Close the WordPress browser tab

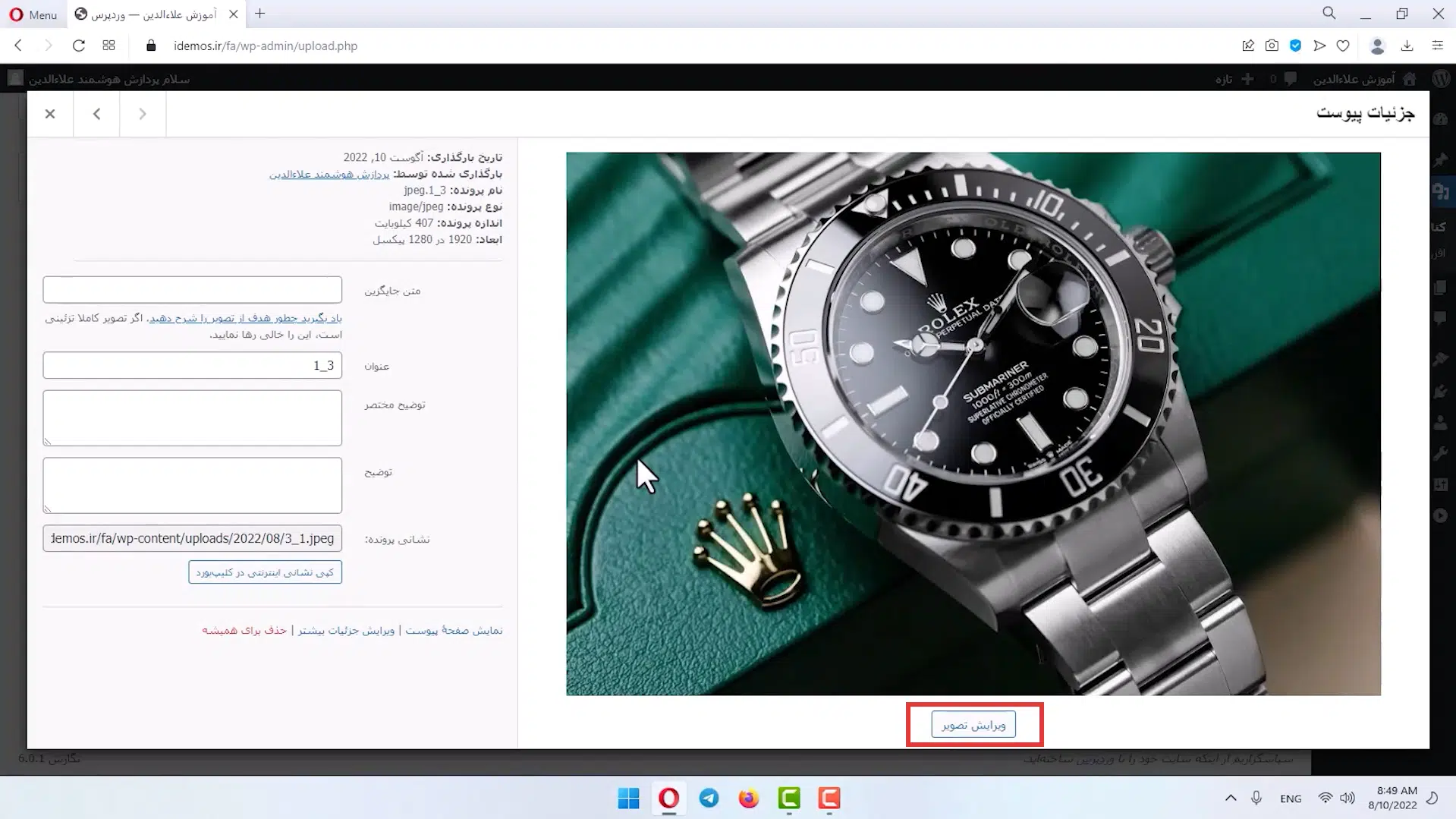(234, 14)
